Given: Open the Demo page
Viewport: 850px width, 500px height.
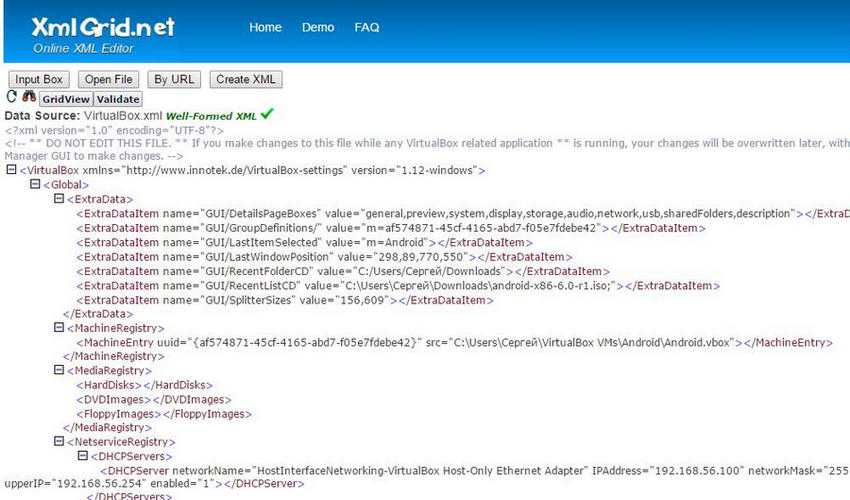Looking at the screenshot, I should tap(318, 27).
